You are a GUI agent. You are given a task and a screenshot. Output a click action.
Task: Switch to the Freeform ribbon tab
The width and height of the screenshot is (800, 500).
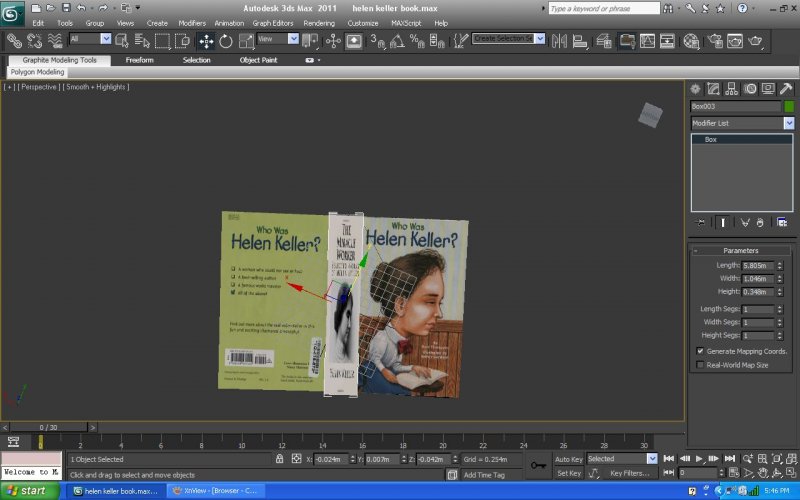(x=139, y=60)
